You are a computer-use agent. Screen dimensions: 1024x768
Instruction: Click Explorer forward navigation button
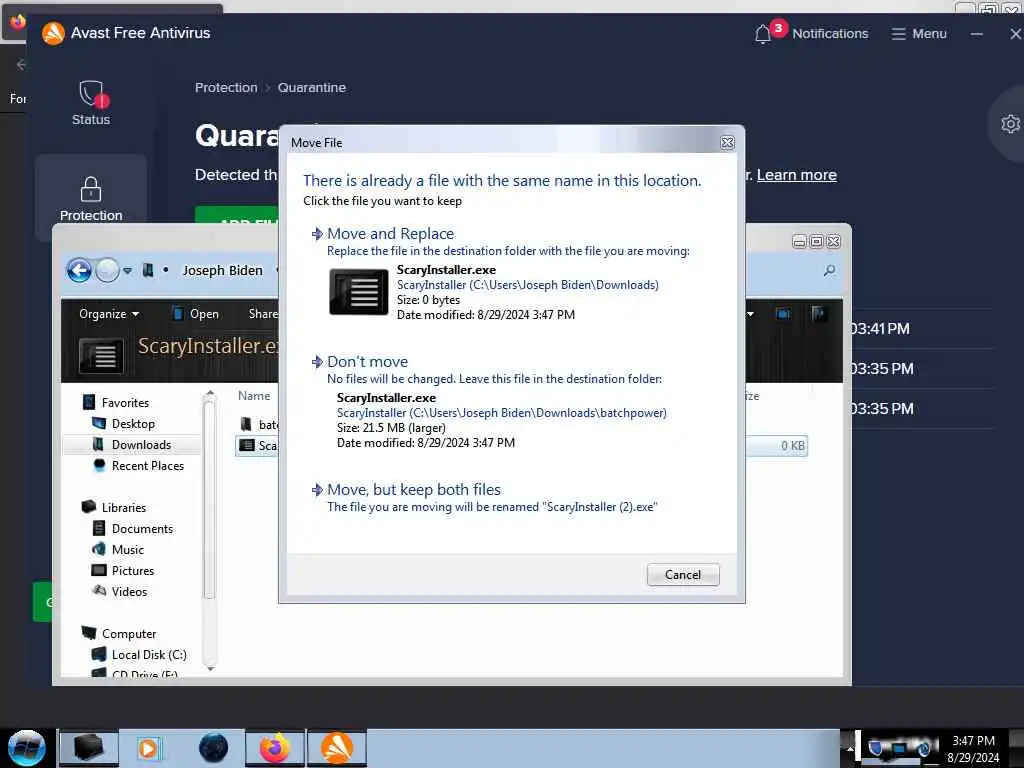pos(108,270)
